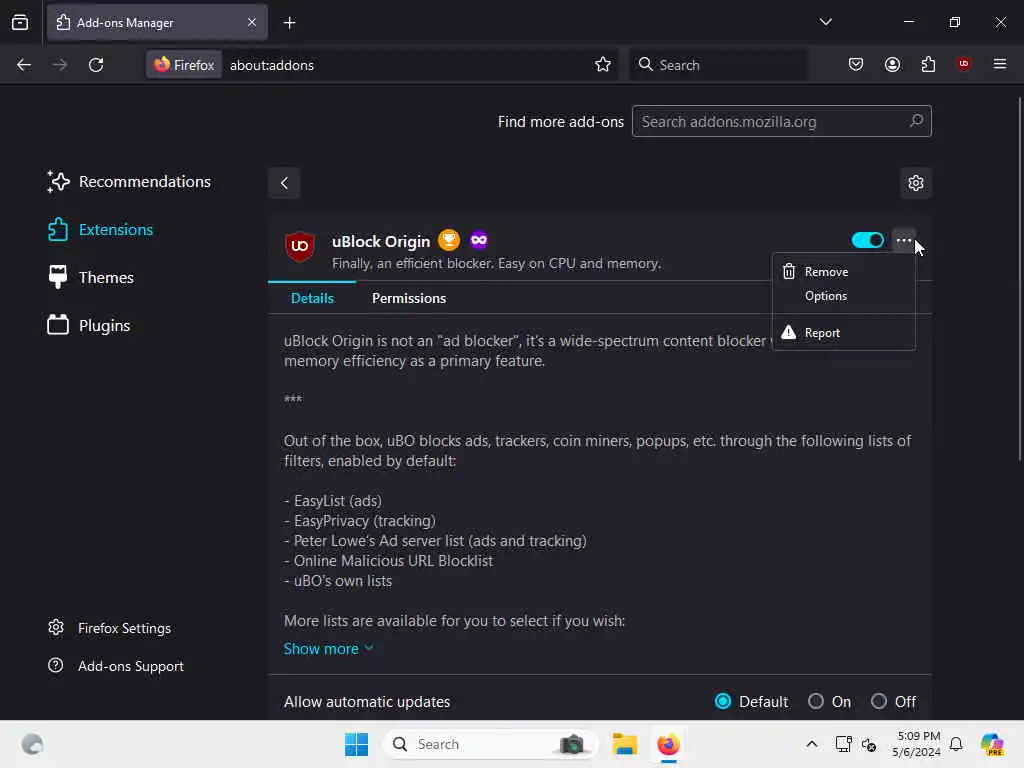Show hidden system tray icons
Image resolution: width=1024 pixels, height=768 pixels.
[x=812, y=744]
